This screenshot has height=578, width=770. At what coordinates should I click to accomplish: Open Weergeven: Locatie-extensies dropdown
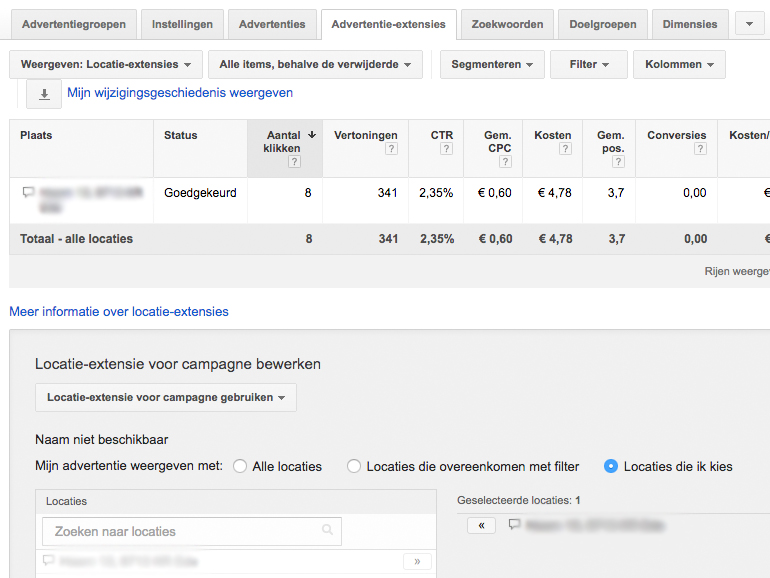point(106,64)
